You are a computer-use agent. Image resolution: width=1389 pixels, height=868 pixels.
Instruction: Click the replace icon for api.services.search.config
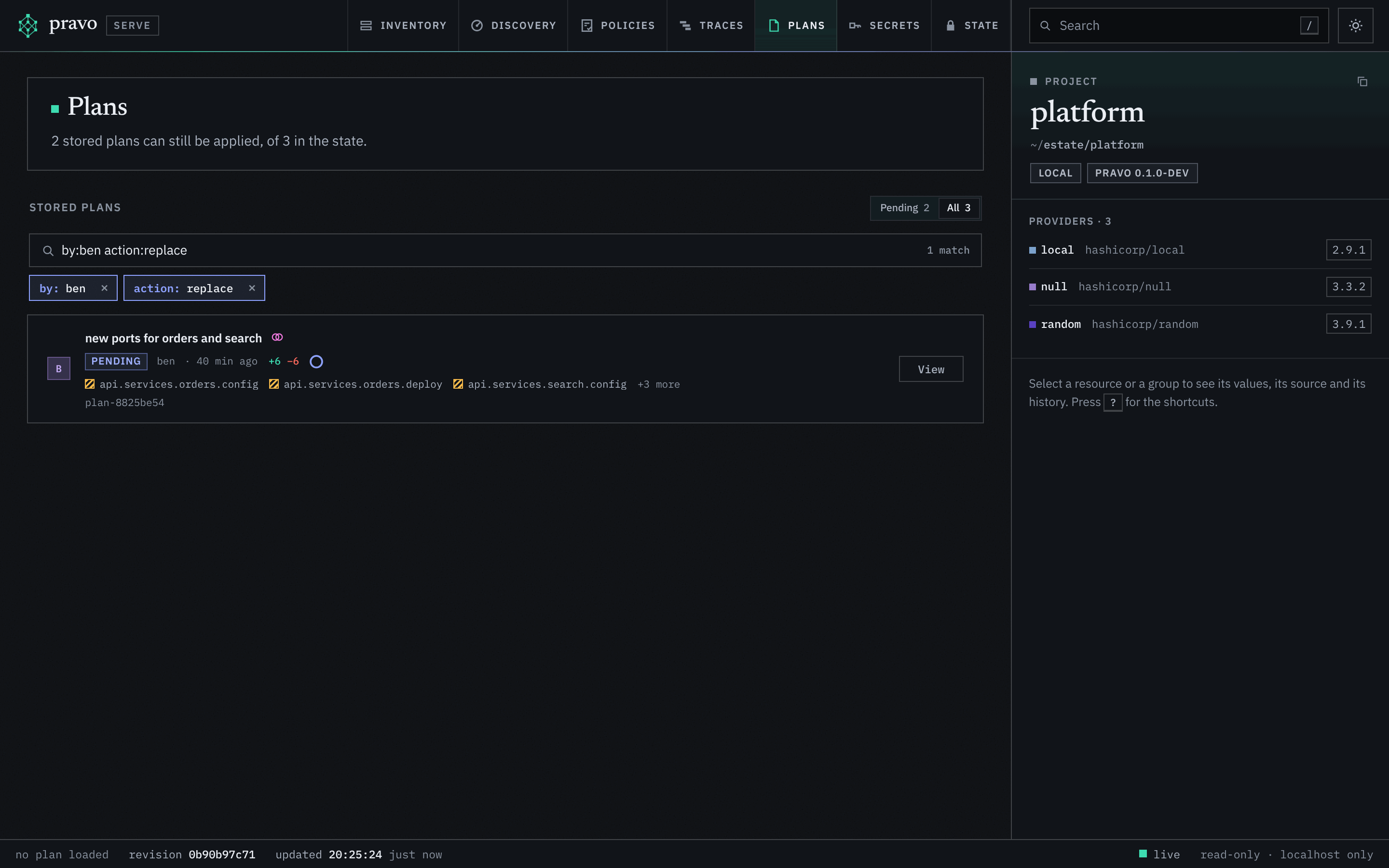[458, 384]
